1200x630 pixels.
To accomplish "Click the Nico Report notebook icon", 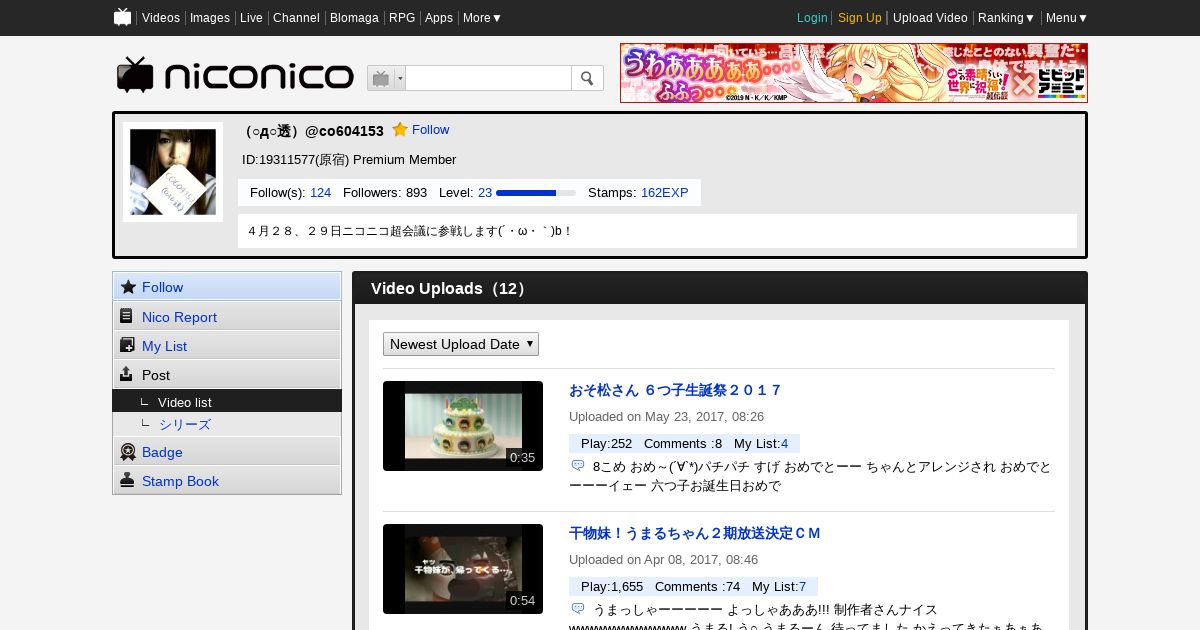I will (x=127, y=316).
